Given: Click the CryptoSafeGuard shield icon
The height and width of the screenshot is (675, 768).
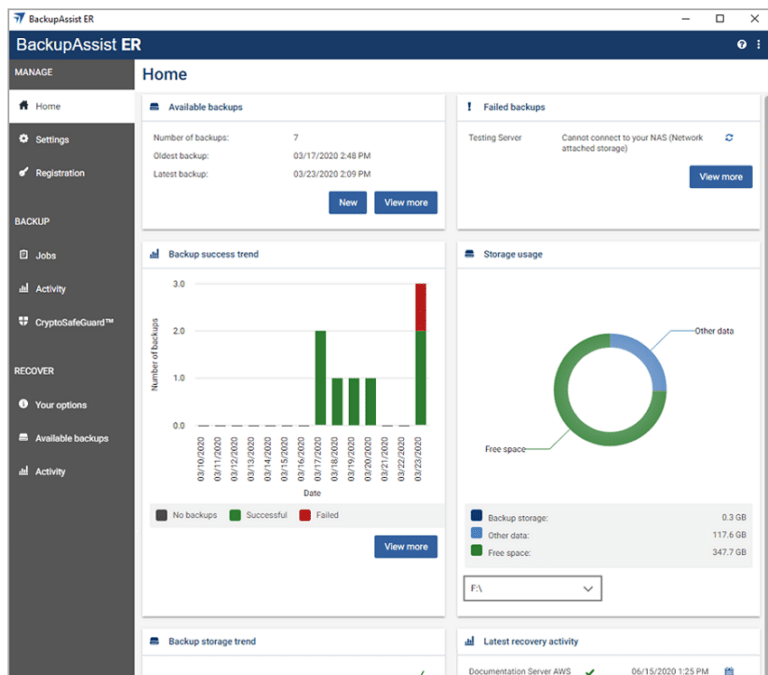Looking at the screenshot, I should (23, 321).
